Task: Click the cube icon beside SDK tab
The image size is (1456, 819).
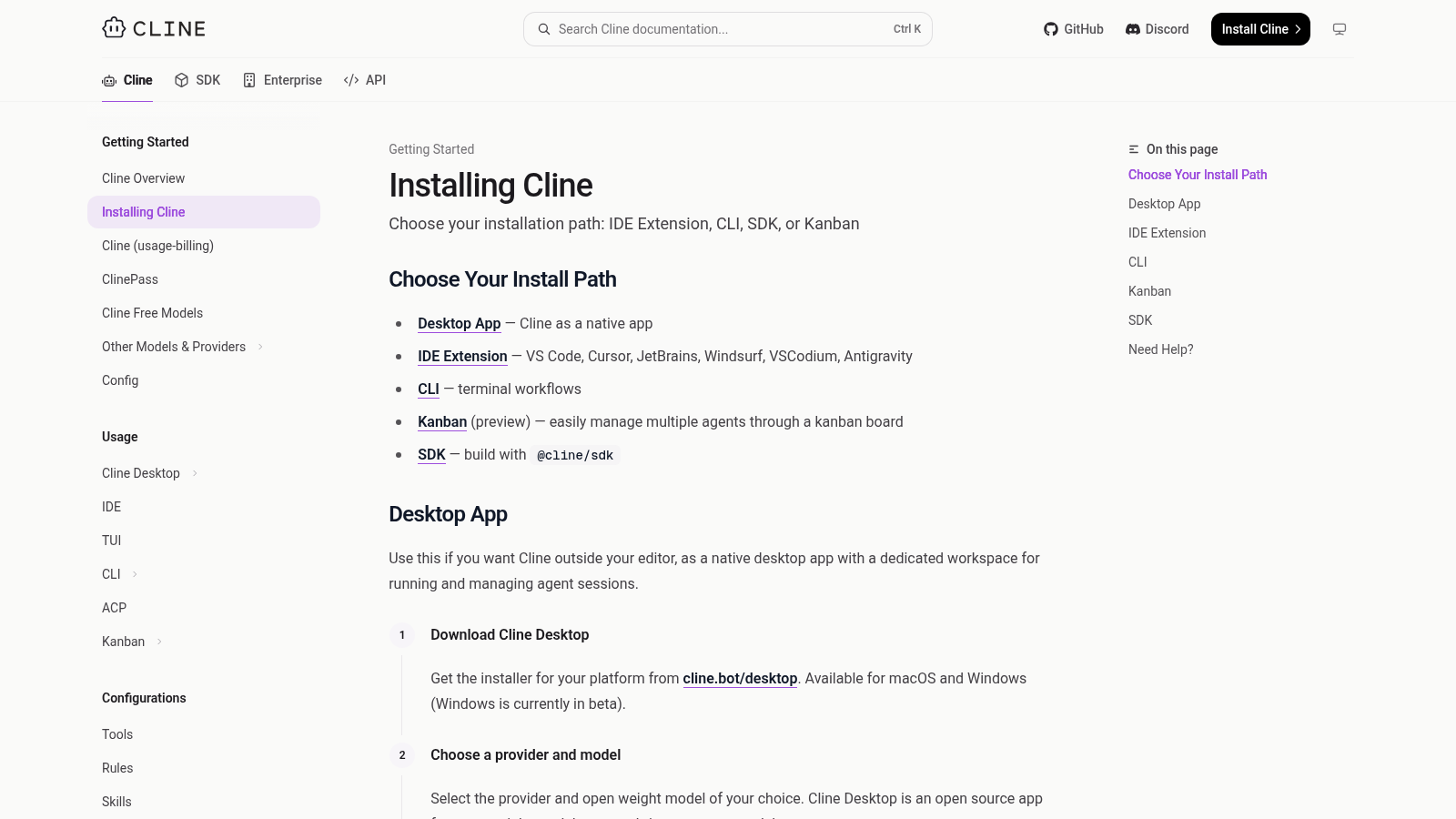Action: pyautogui.click(x=182, y=80)
